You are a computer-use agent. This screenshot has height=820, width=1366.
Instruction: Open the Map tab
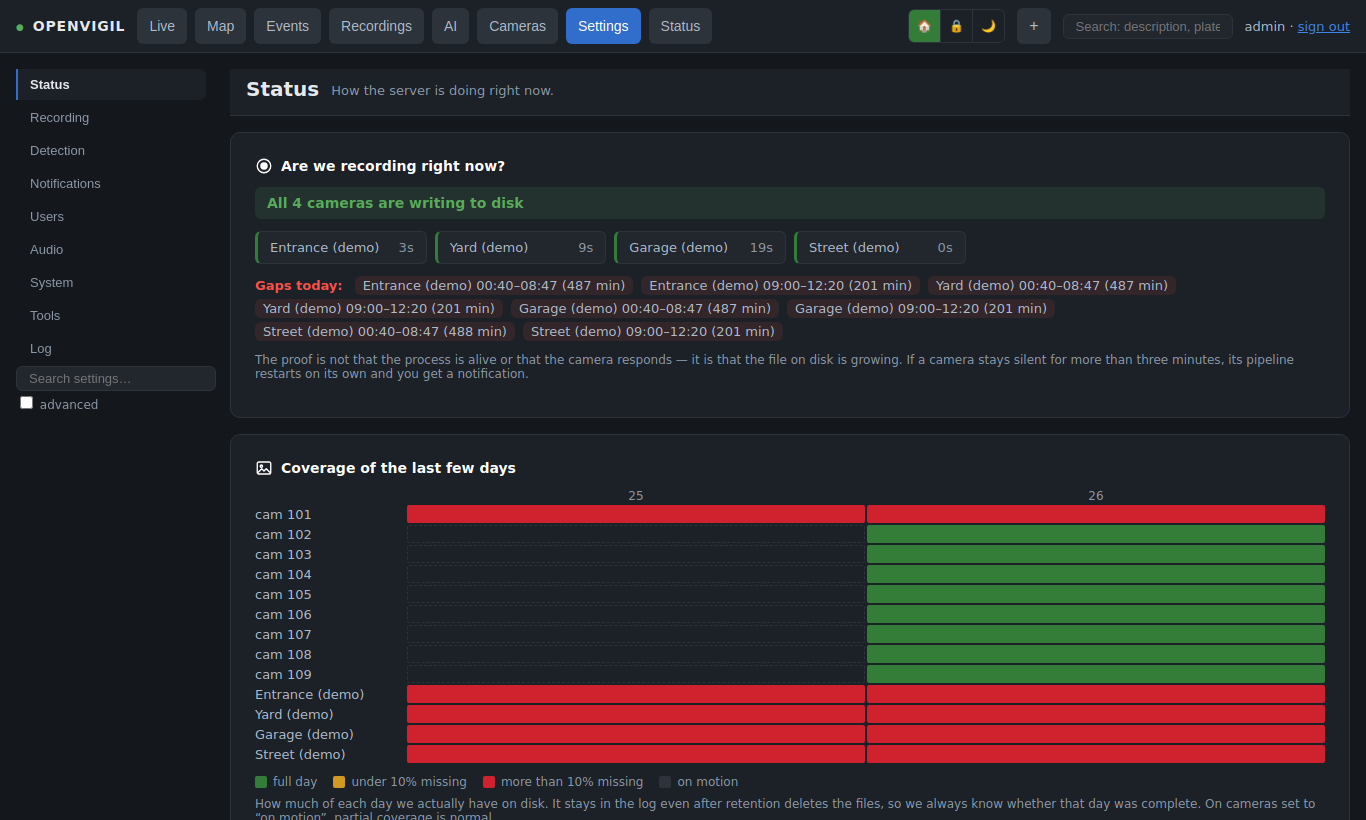(x=220, y=26)
